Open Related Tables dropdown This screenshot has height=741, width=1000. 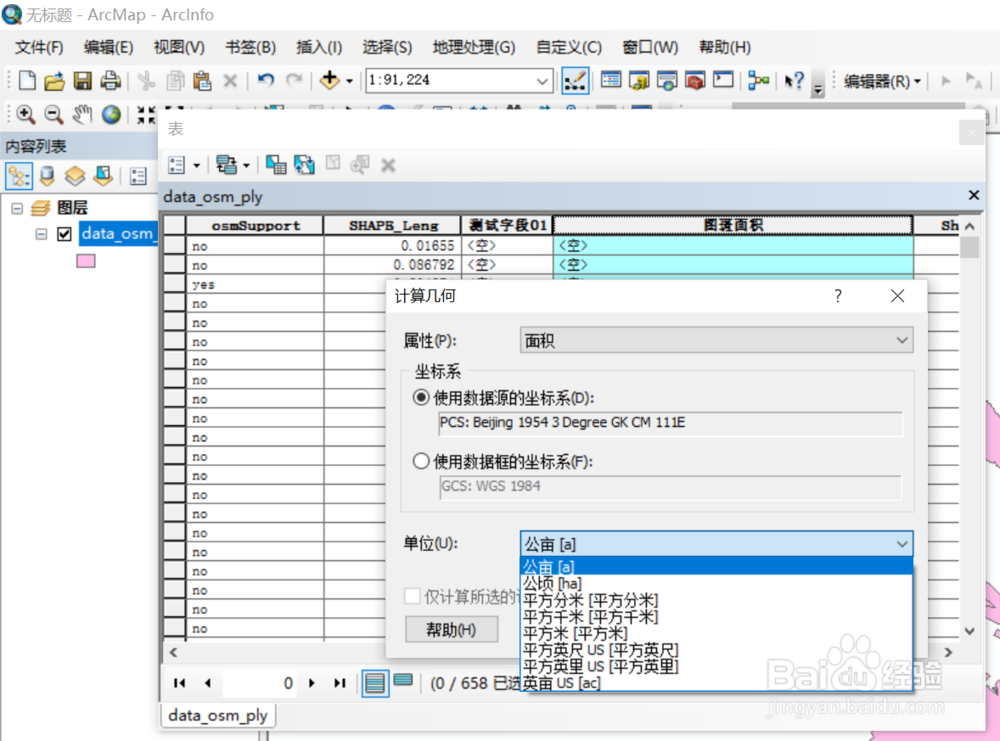233,165
